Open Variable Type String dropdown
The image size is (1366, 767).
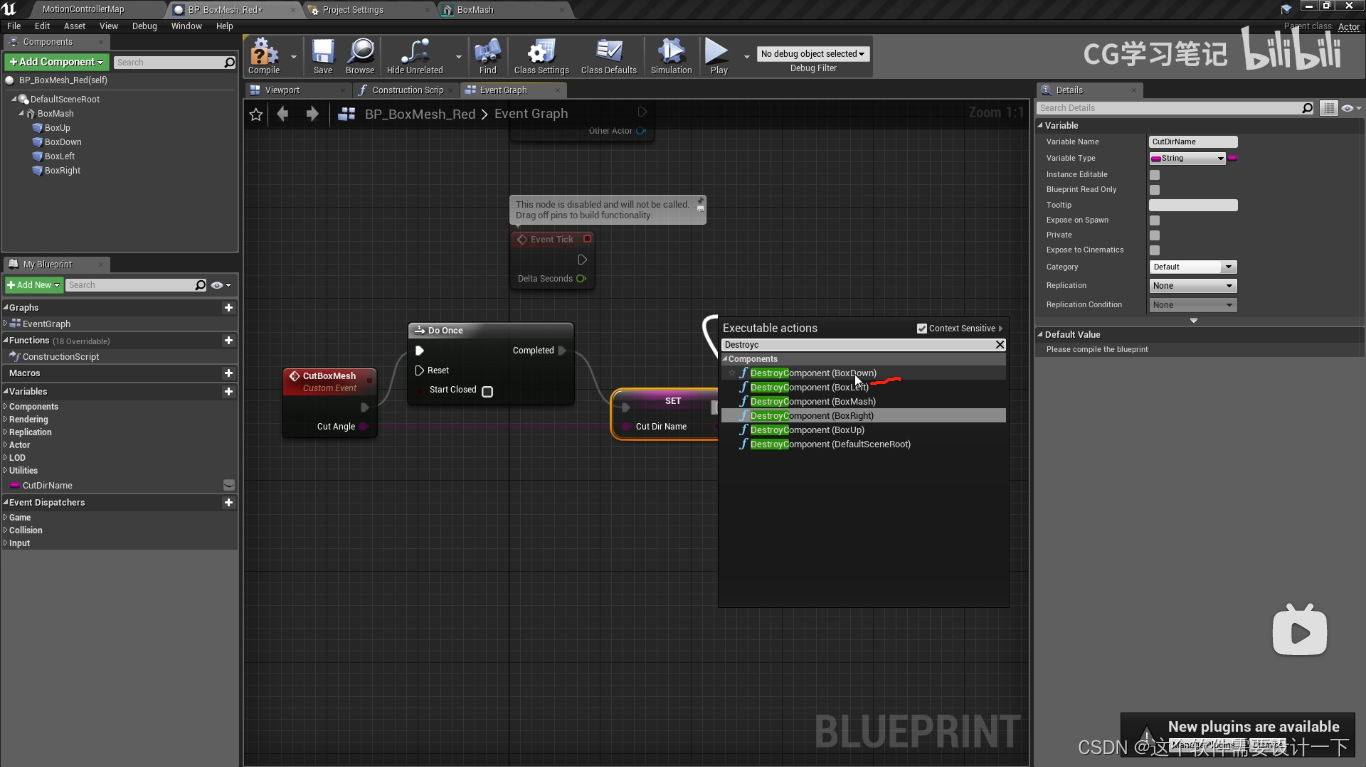pyautogui.click(x=1188, y=158)
